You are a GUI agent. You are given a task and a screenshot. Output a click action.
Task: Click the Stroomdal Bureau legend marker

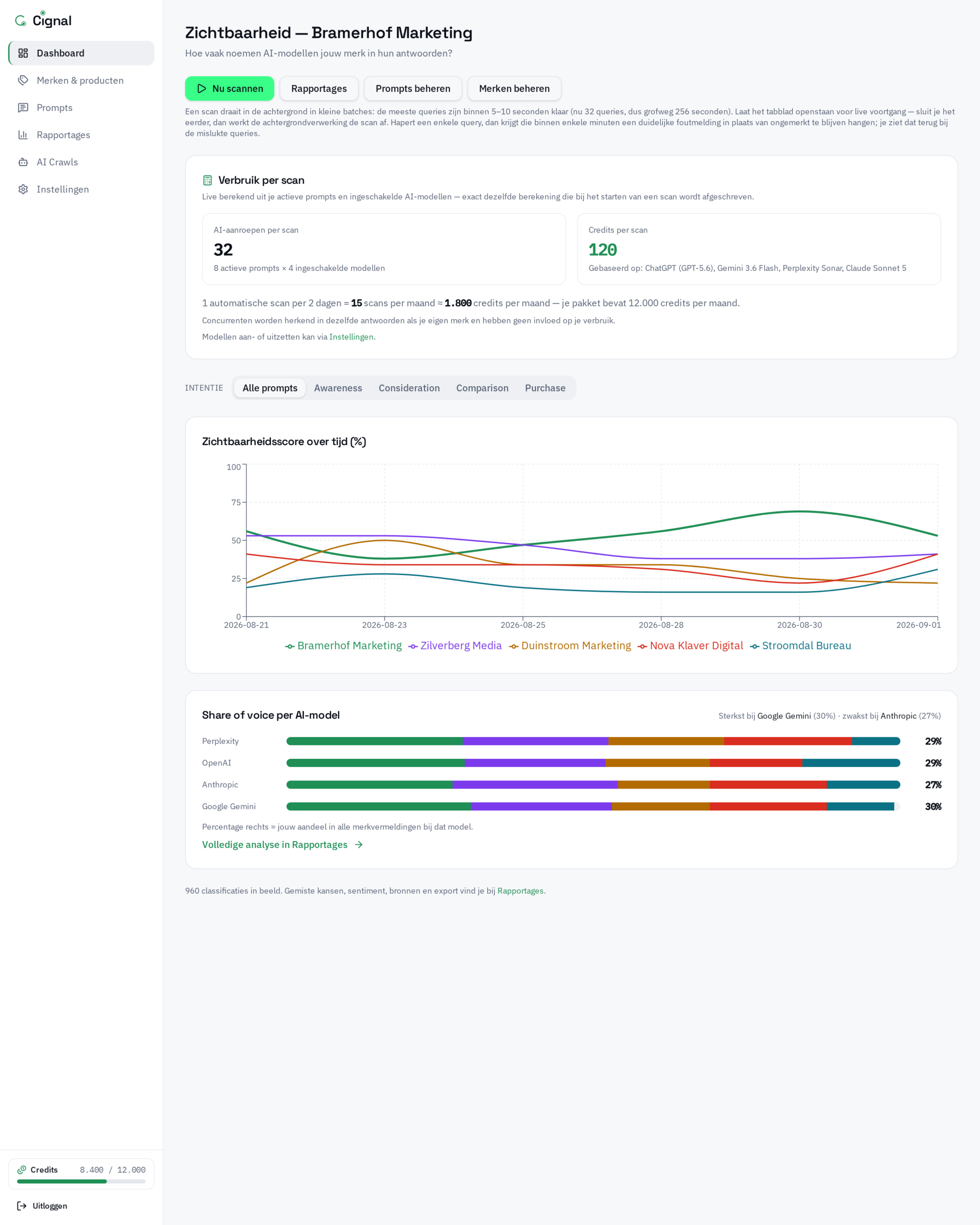tap(755, 646)
